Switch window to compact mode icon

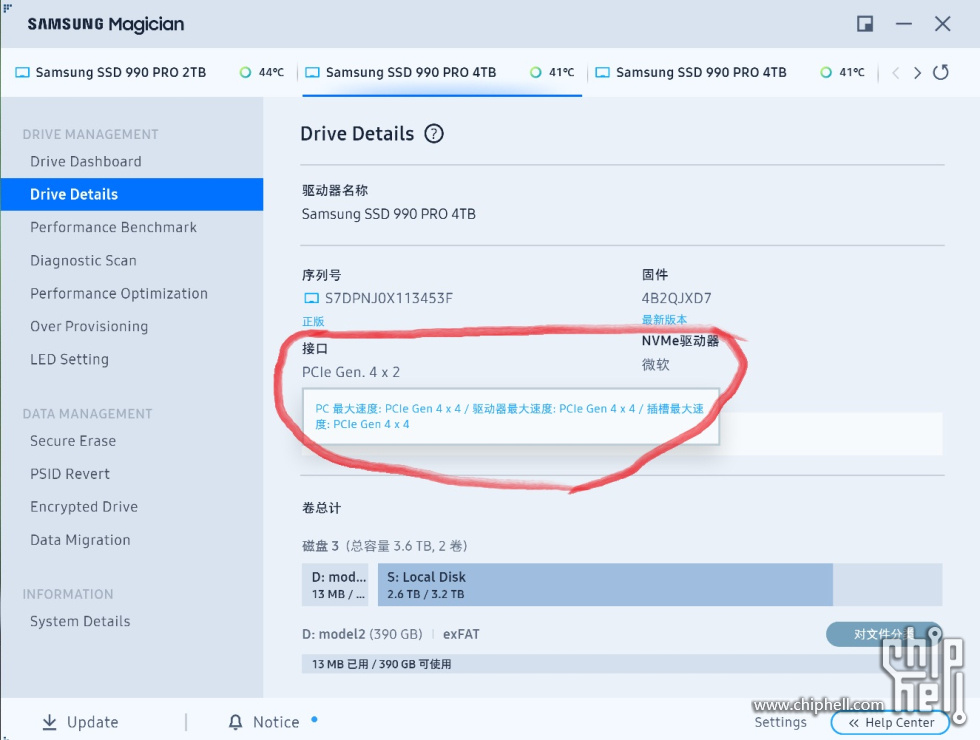tap(865, 24)
